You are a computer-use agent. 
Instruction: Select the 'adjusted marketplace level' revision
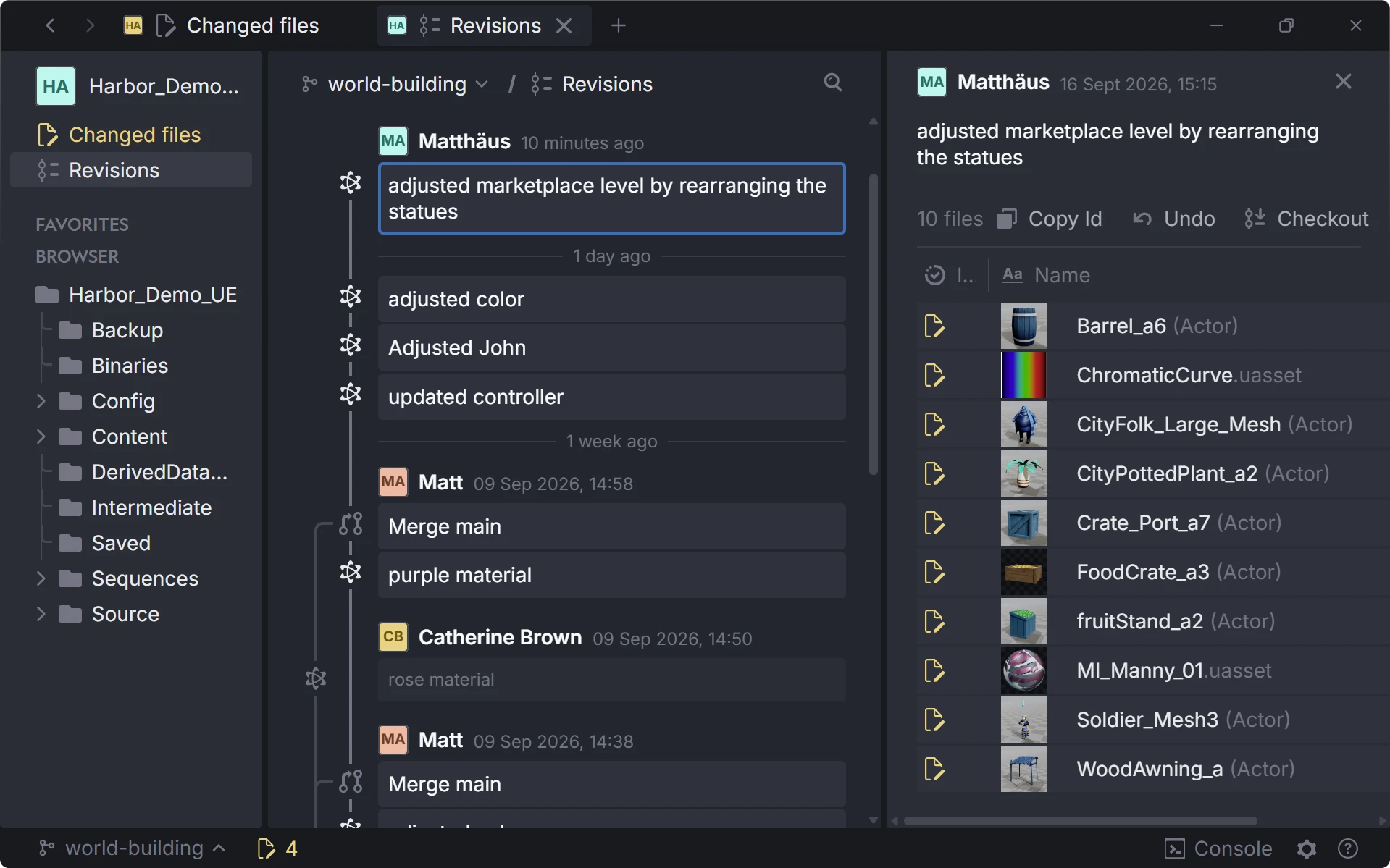[x=611, y=198]
